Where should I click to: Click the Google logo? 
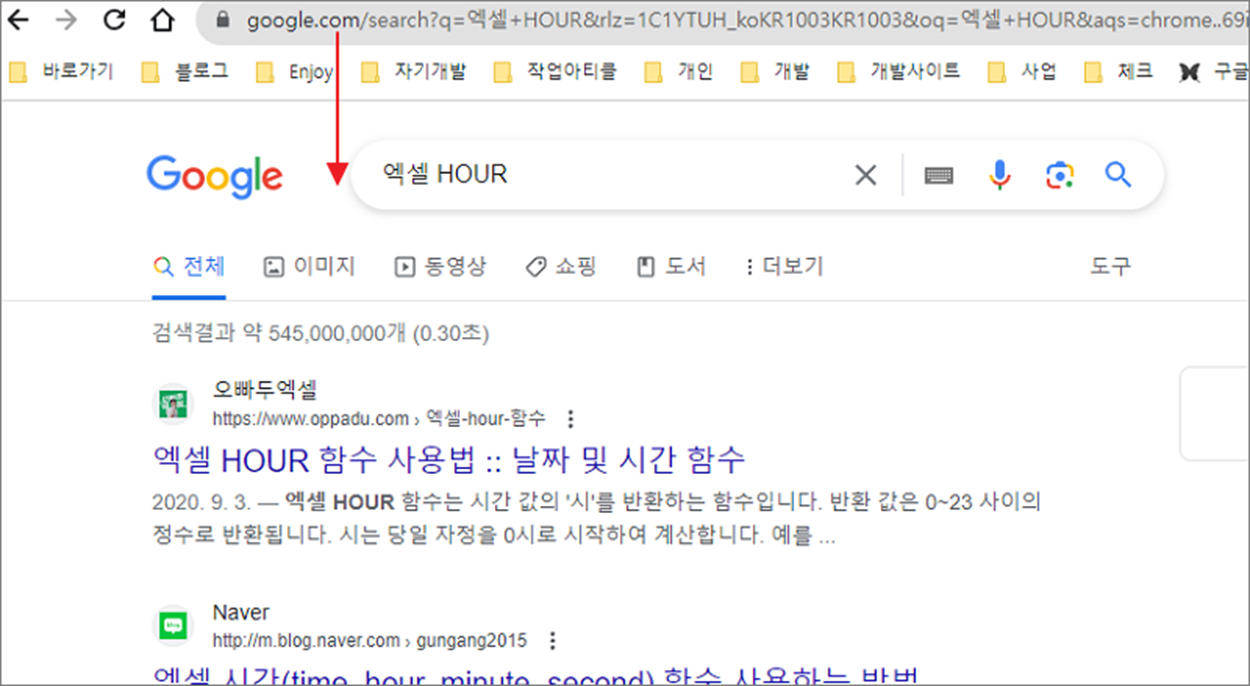[x=214, y=177]
